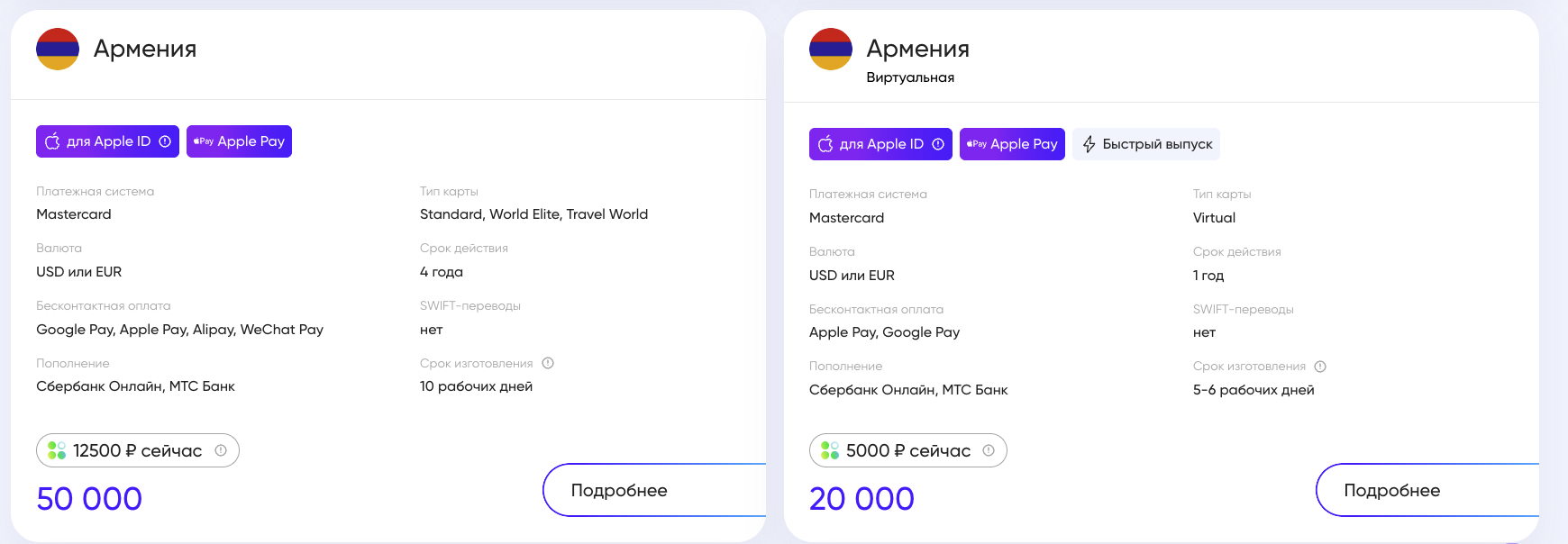Click the info icon in the 5000 ₽ badge

989,450
